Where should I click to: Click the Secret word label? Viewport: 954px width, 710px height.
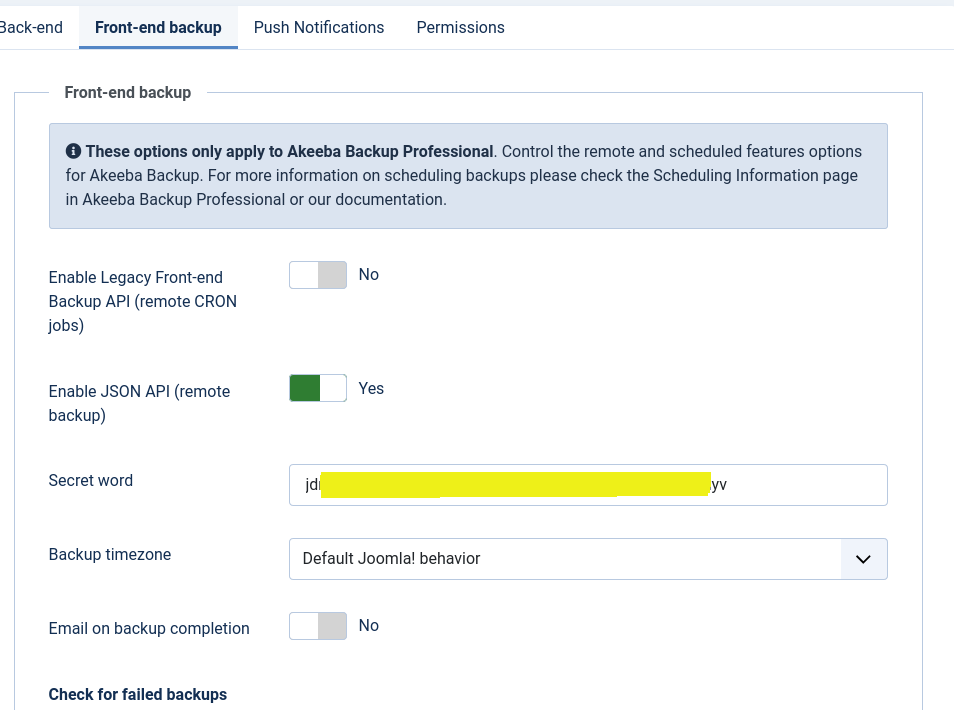click(91, 481)
